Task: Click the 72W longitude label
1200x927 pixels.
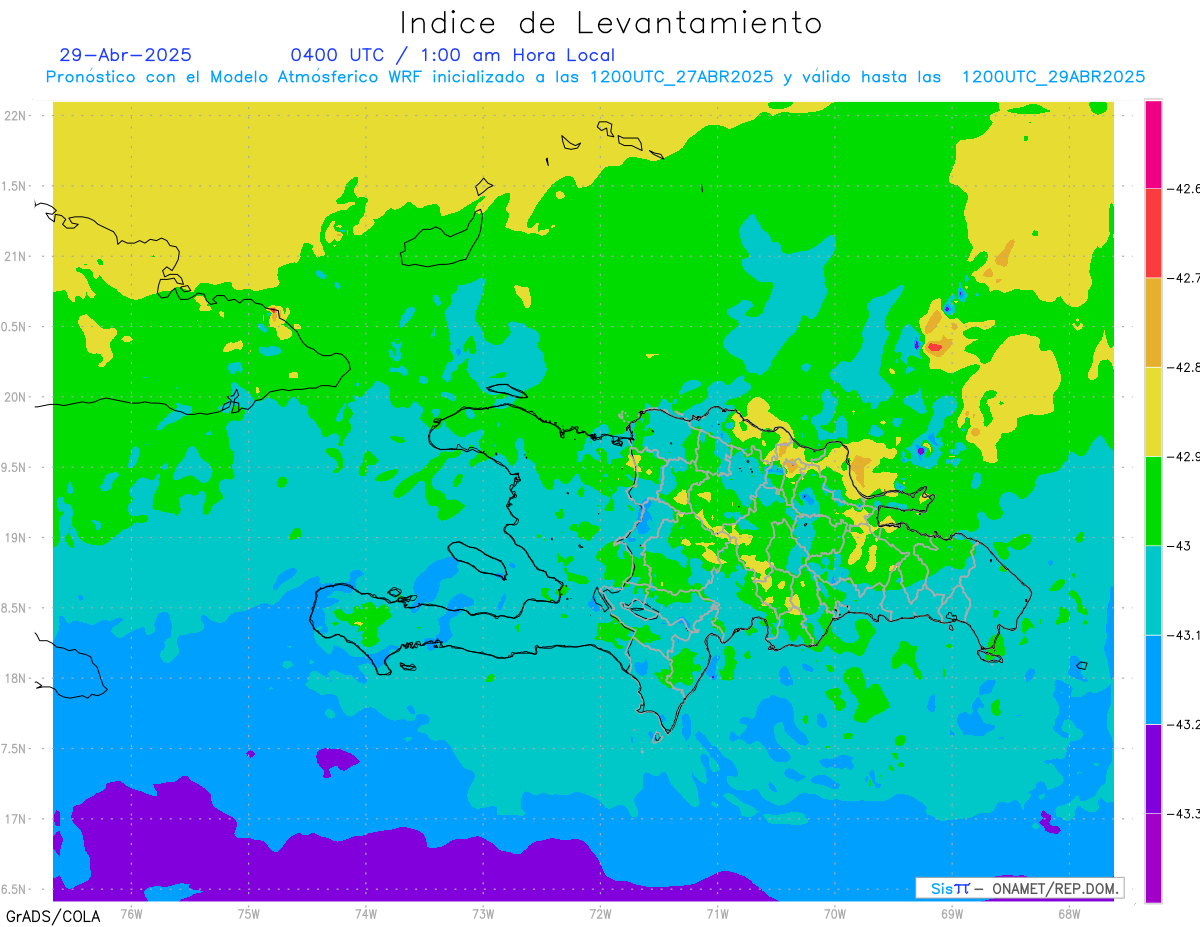Action: point(600,913)
